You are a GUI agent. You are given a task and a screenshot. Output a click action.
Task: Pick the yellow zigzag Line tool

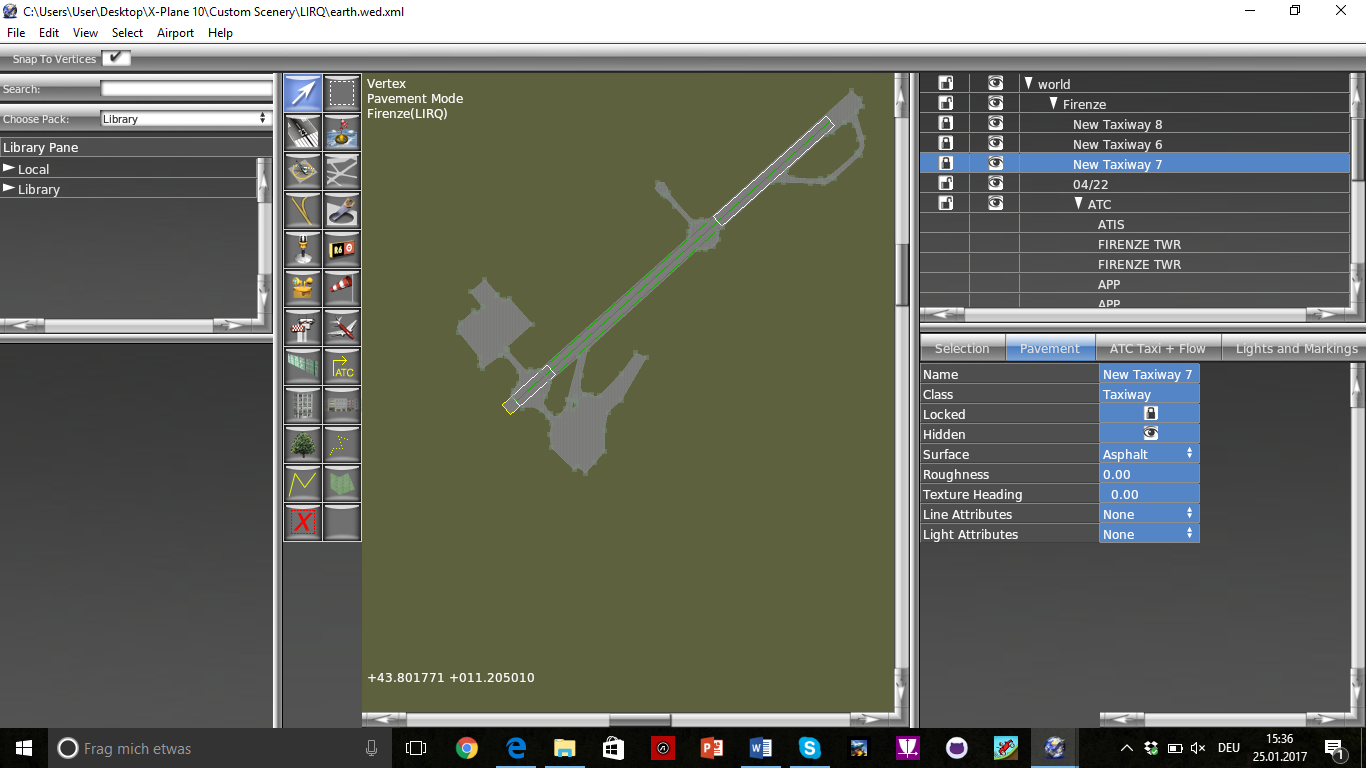point(303,483)
